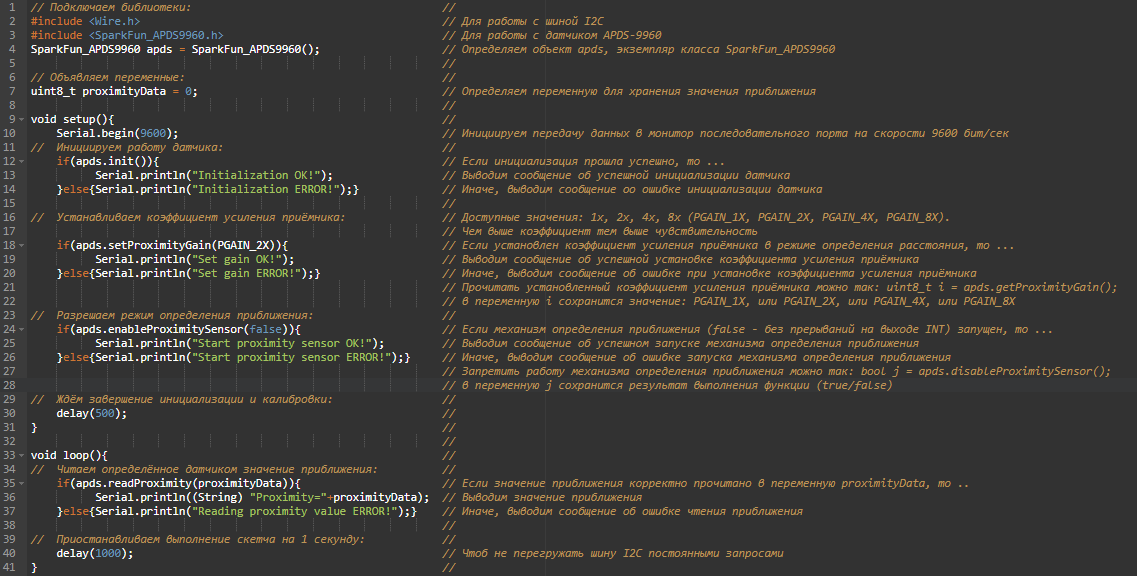The height and width of the screenshot is (576, 1137).
Task: Click the "Set gain OK!" string
Action: 236,259
